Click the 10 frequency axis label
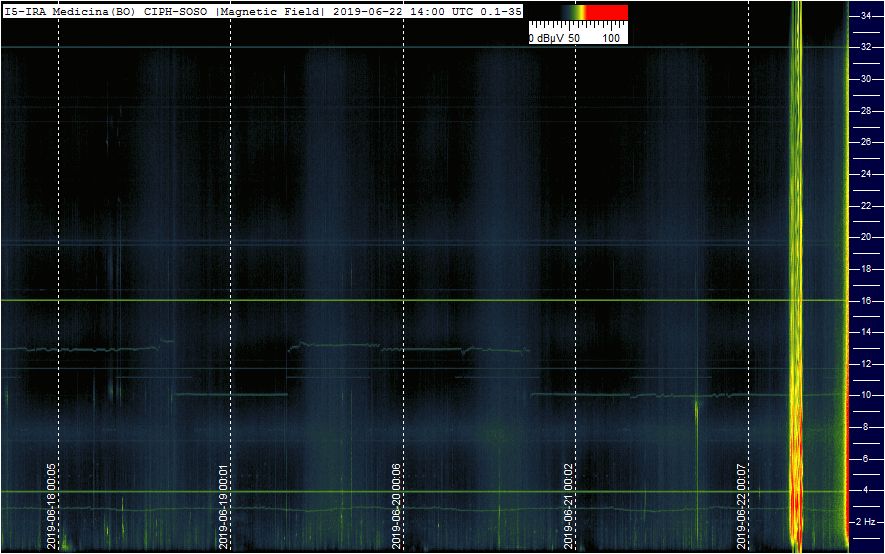The image size is (885, 554). [866, 395]
